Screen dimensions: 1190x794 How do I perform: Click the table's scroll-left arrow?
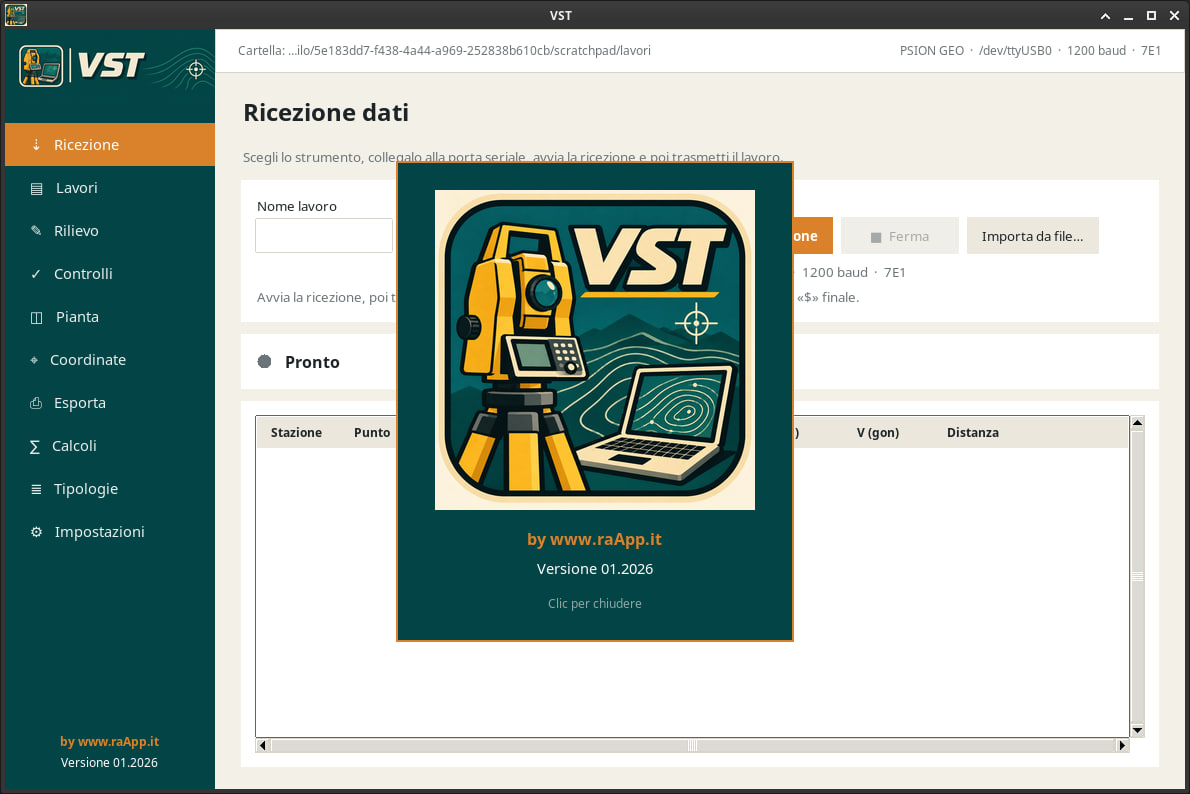(263, 745)
